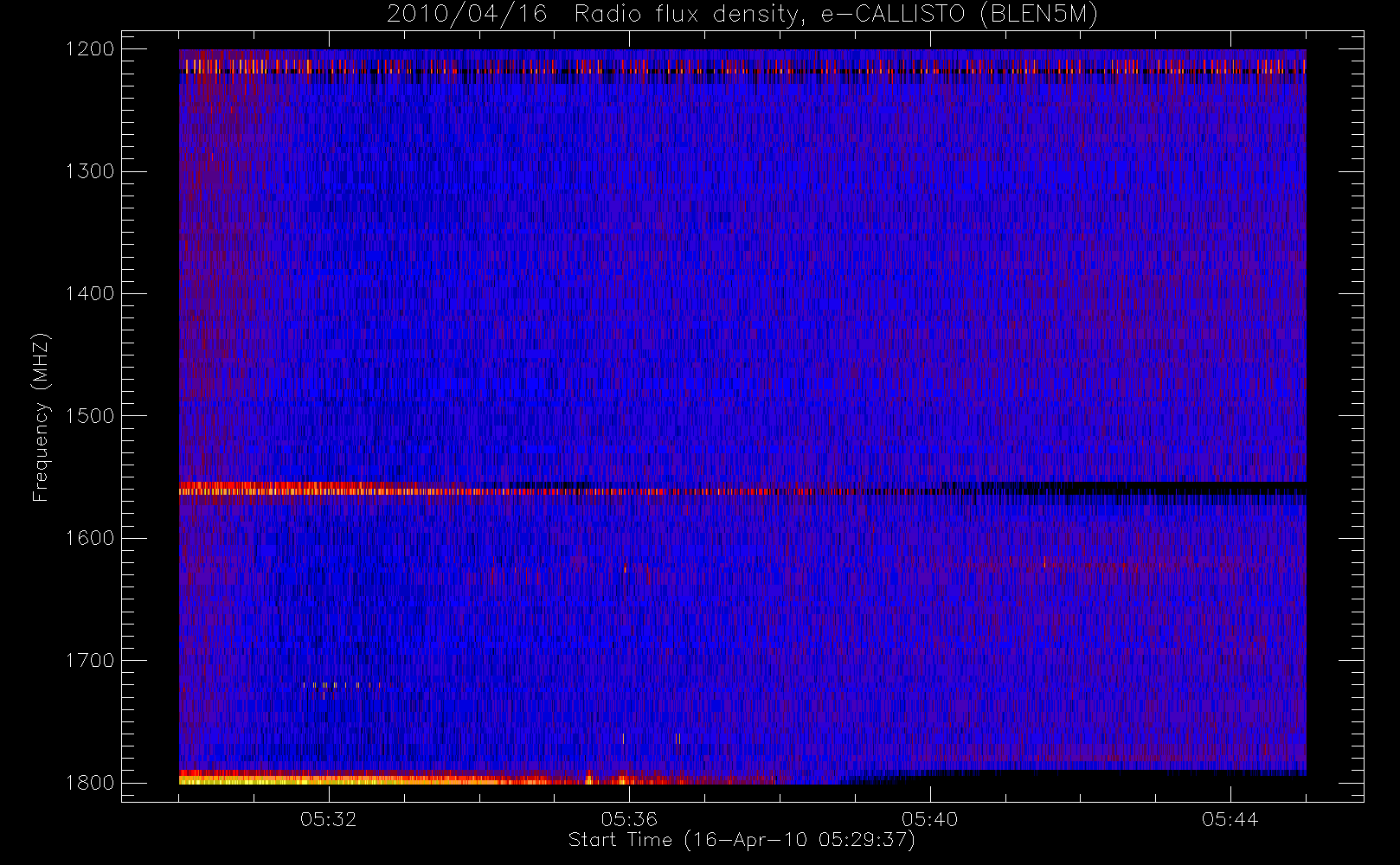Click the 05:32 time tick label
1400x865 pixels.
329,819
